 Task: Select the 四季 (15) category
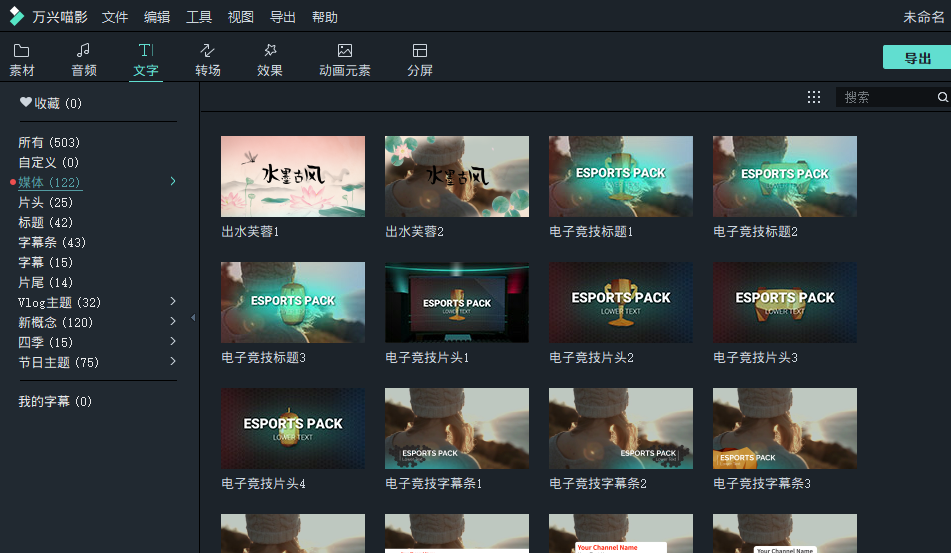pos(45,343)
